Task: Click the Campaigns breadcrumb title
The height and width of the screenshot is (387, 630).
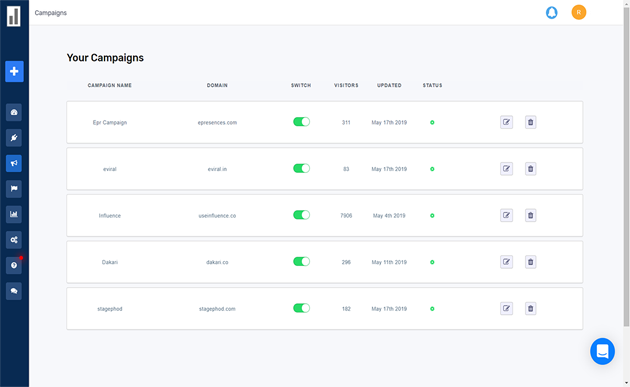Action: click(51, 13)
